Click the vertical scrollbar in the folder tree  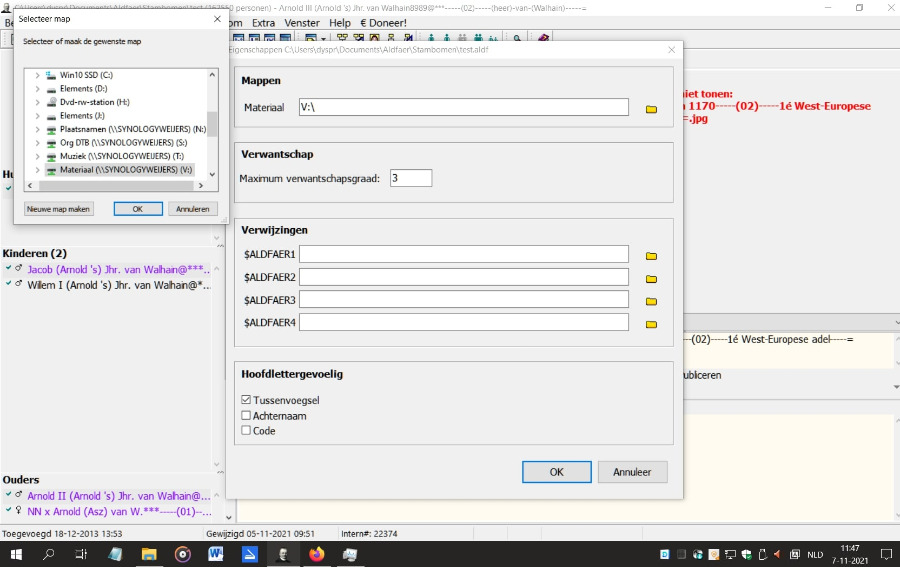pyautogui.click(x=212, y=124)
